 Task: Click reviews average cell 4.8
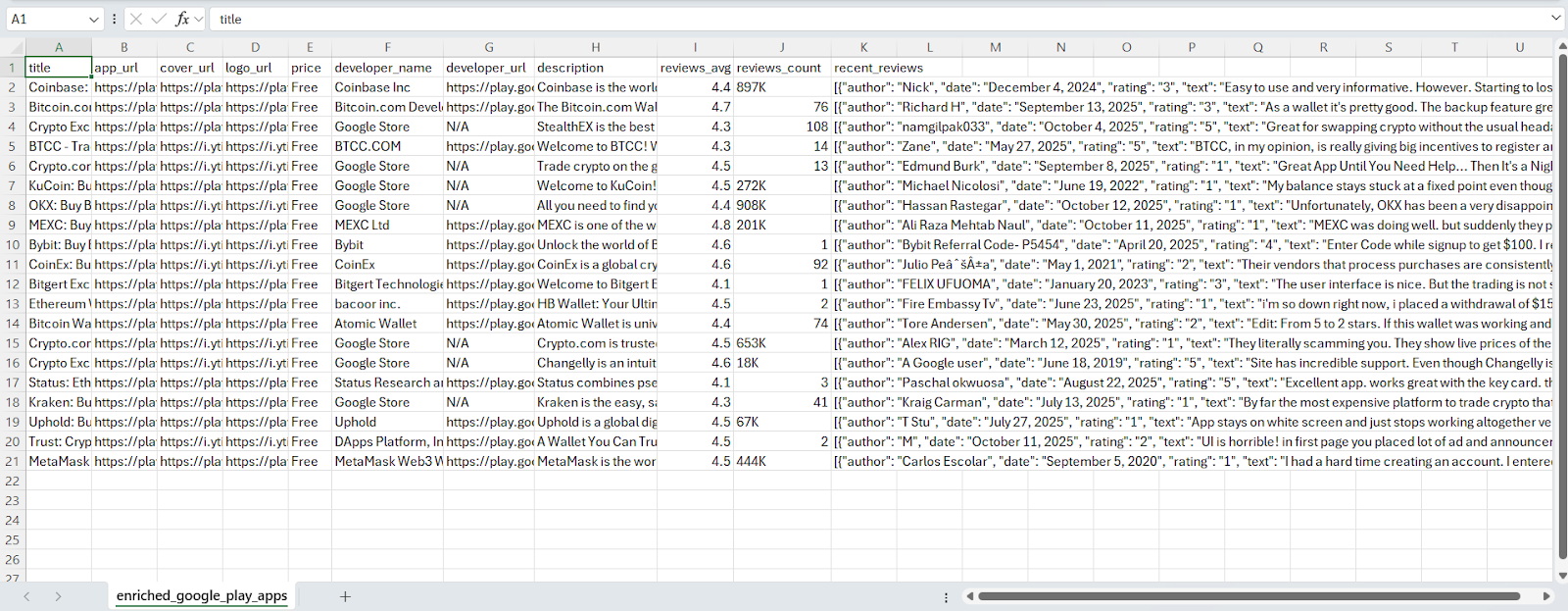click(x=696, y=225)
